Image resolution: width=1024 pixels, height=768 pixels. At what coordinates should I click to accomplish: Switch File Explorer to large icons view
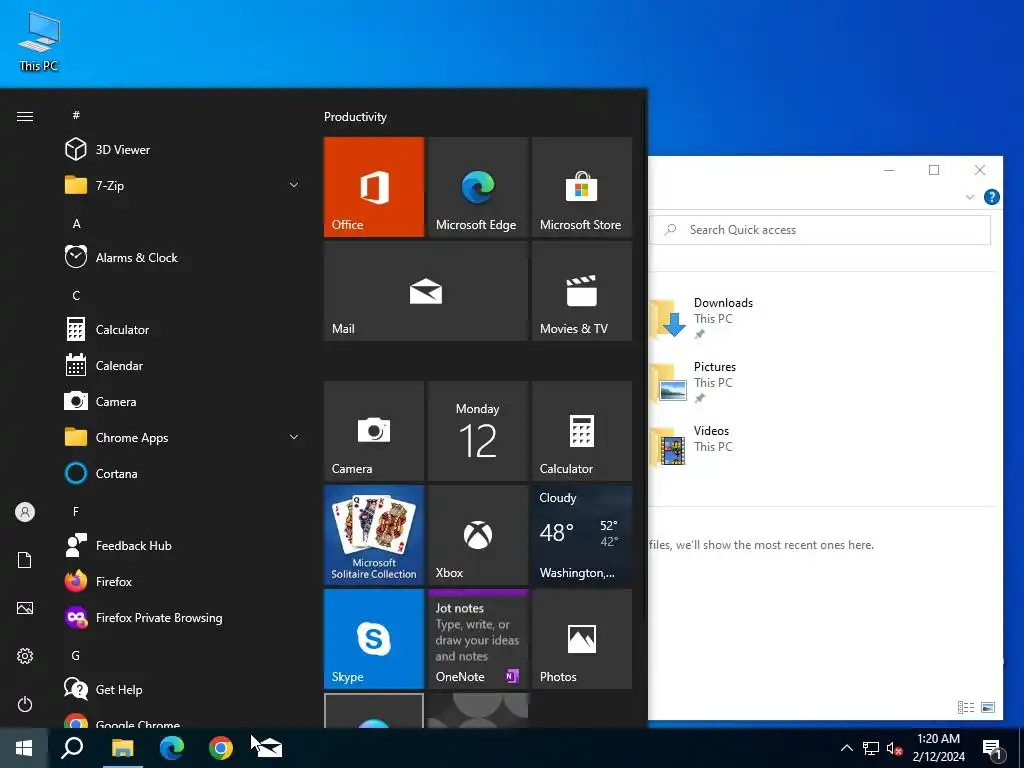pyautogui.click(x=988, y=707)
